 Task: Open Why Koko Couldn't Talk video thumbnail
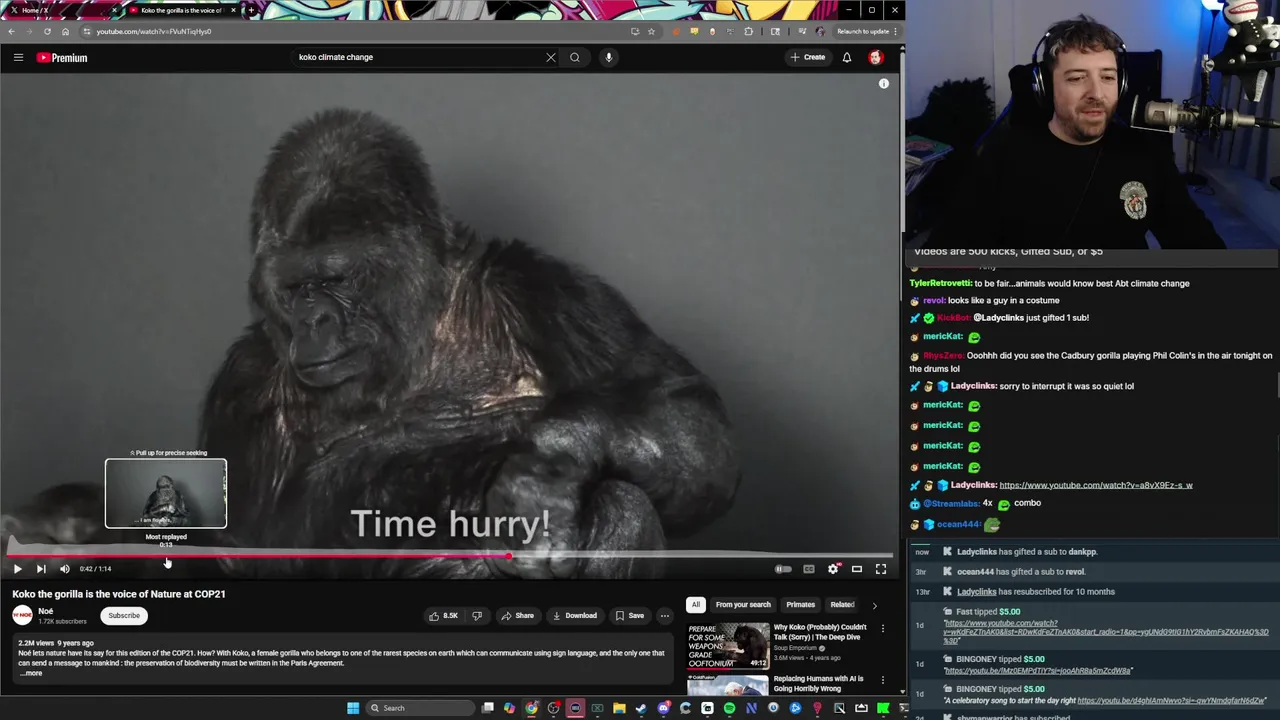728,645
